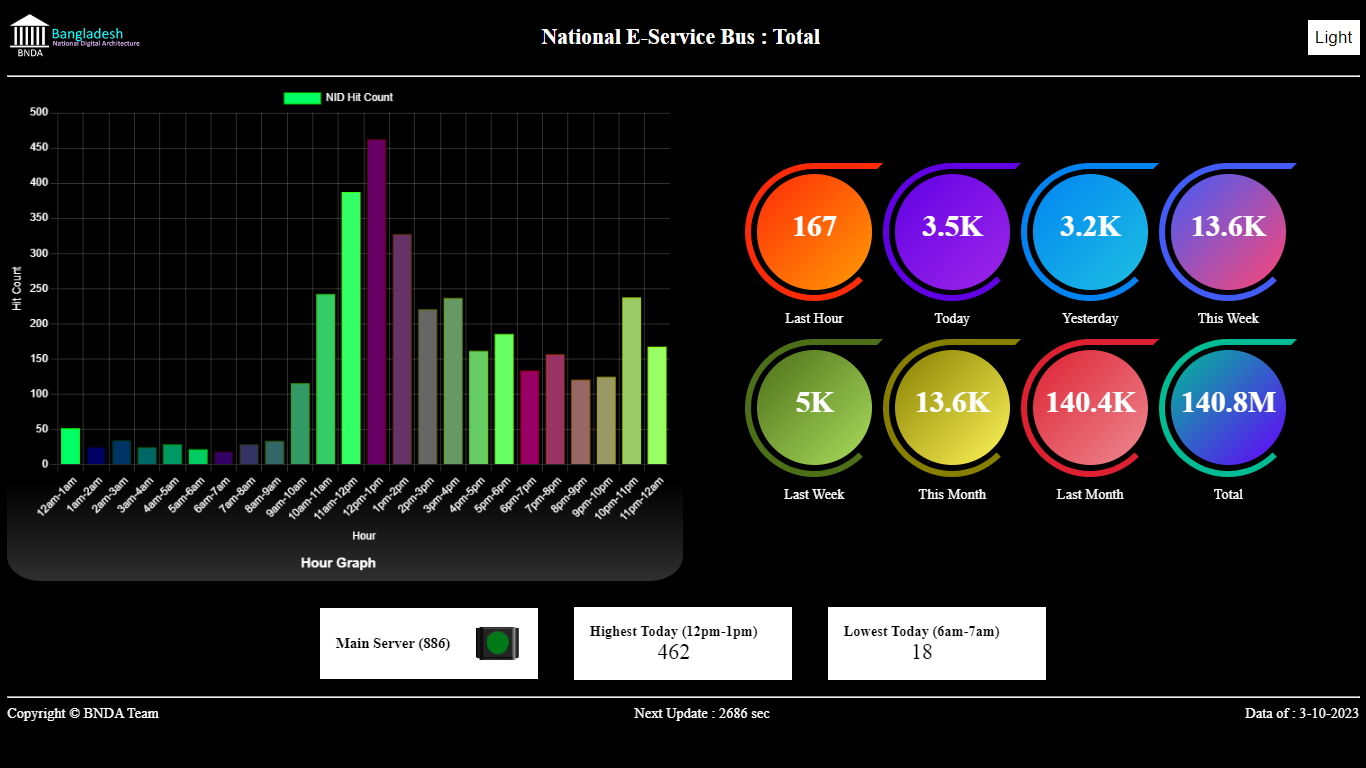Click the This Week 13.6K circle
This screenshot has width=1366, height=768.
pyautogui.click(x=1228, y=232)
